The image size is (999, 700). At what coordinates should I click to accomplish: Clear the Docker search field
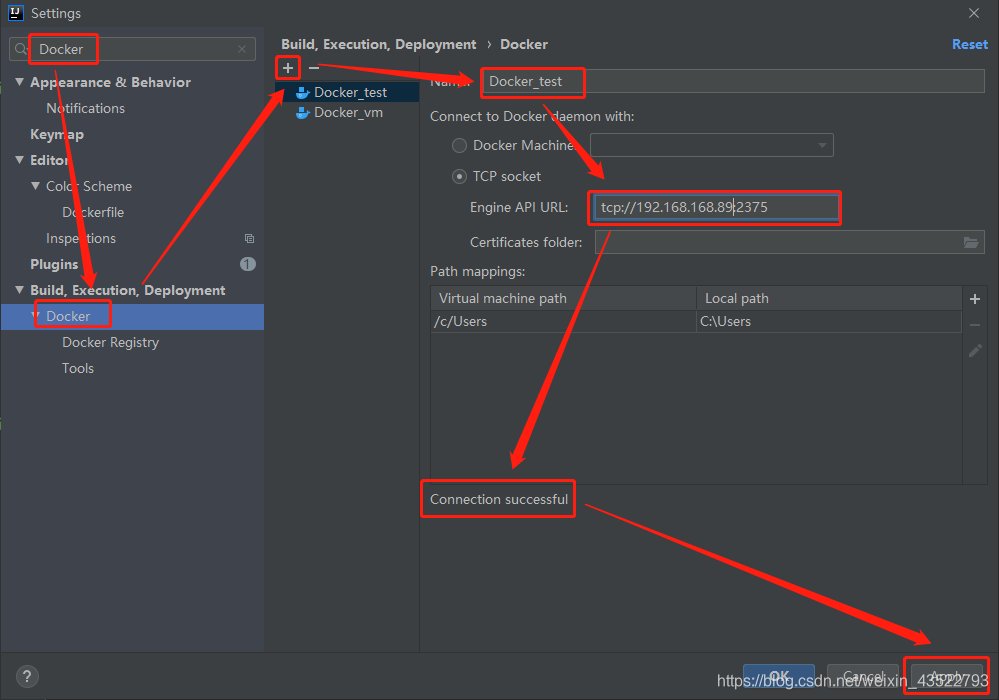pos(242,49)
